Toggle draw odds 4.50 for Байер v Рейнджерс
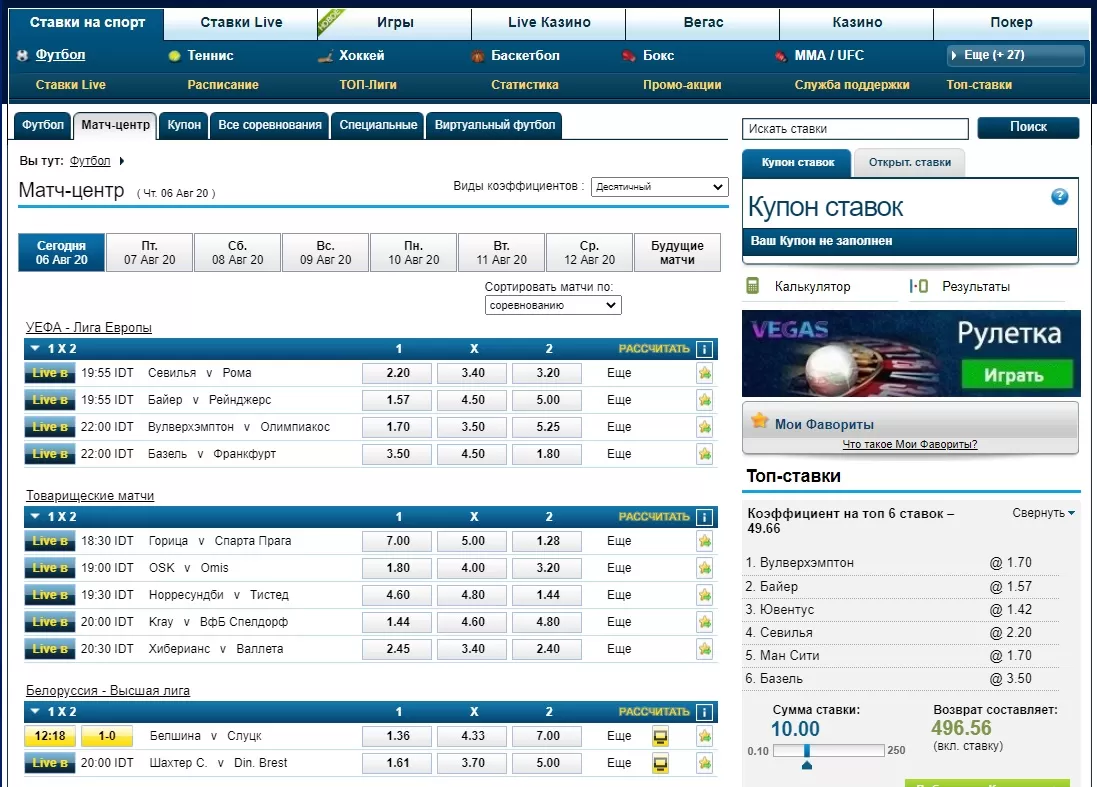The width and height of the screenshot is (1097, 787). coord(472,400)
